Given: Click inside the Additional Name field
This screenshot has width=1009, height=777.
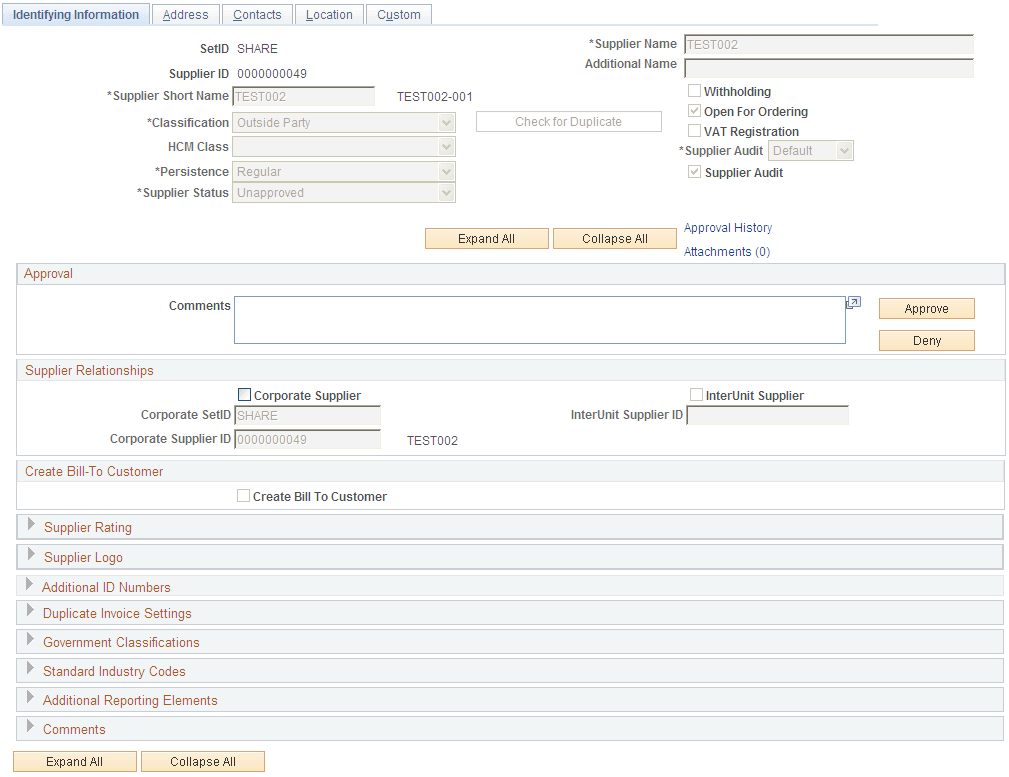Looking at the screenshot, I should 828,67.
